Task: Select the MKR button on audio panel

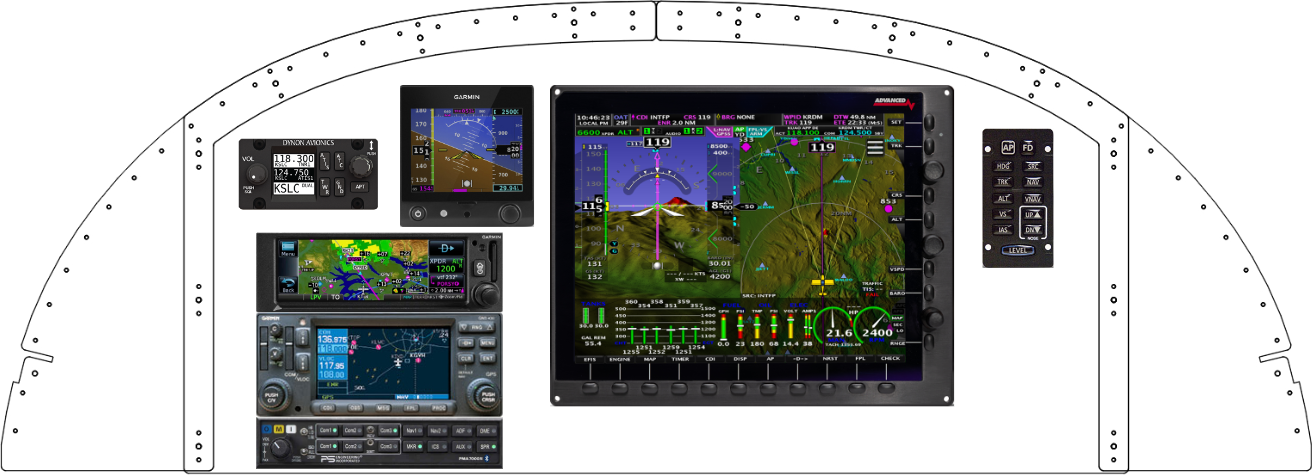Action: [x=383, y=445]
